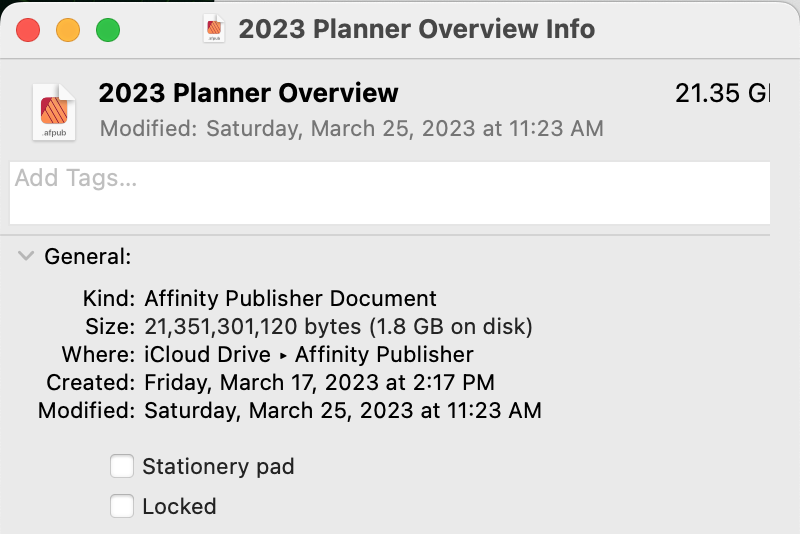Click the Modified date in General section

point(343,411)
